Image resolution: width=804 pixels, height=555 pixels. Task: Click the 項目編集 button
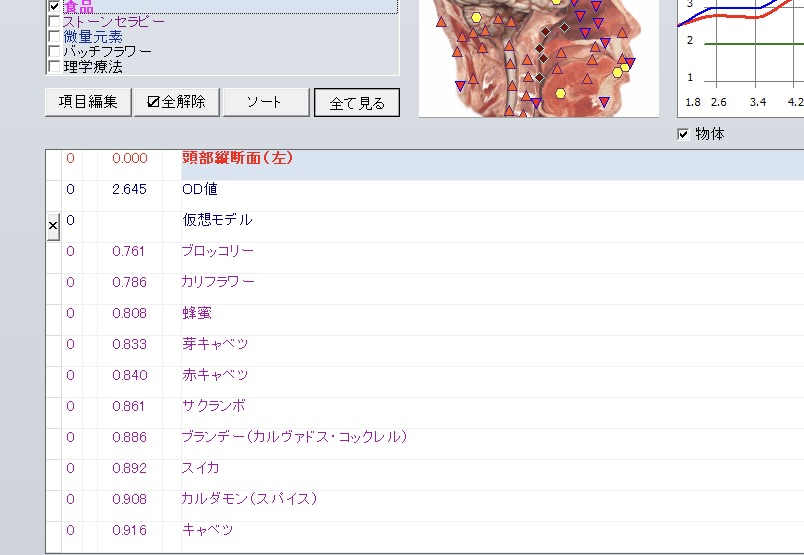pyautogui.click(x=88, y=102)
